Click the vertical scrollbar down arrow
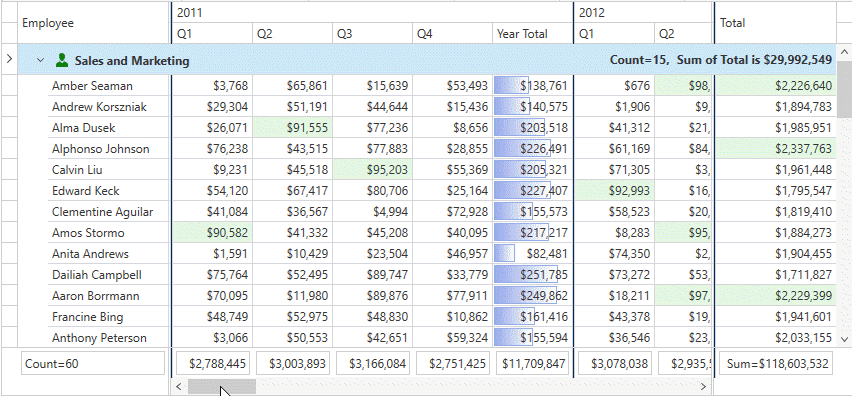 coord(844,339)
